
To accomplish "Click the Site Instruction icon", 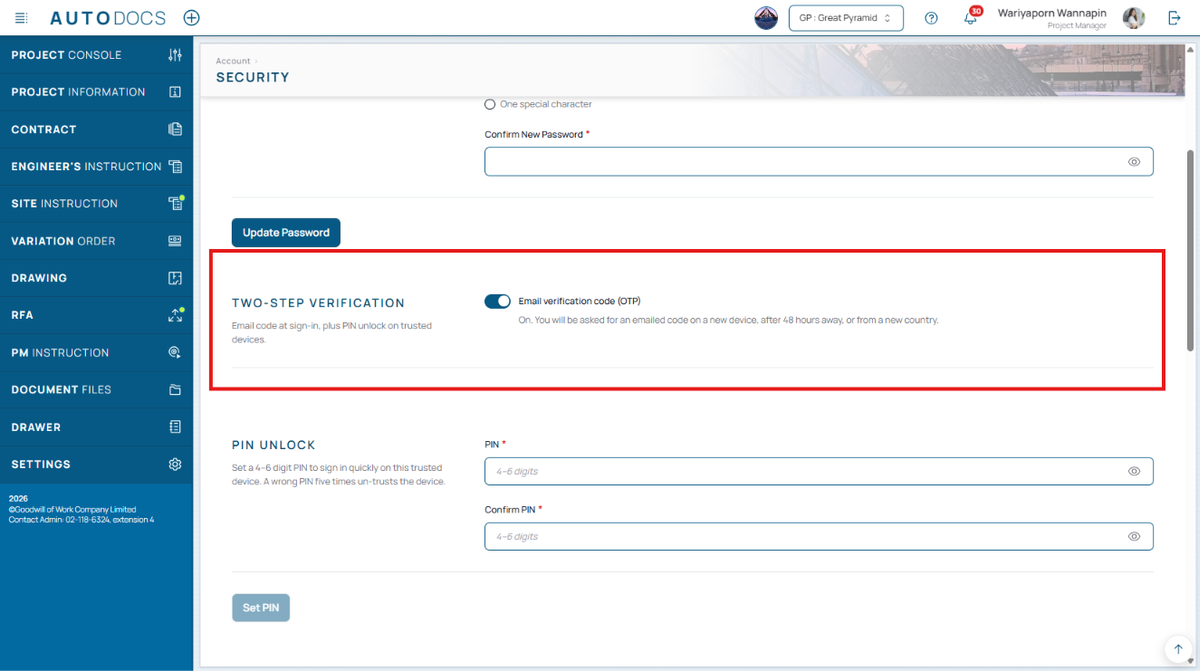I will pyautogui.click(x=175, y=203).
